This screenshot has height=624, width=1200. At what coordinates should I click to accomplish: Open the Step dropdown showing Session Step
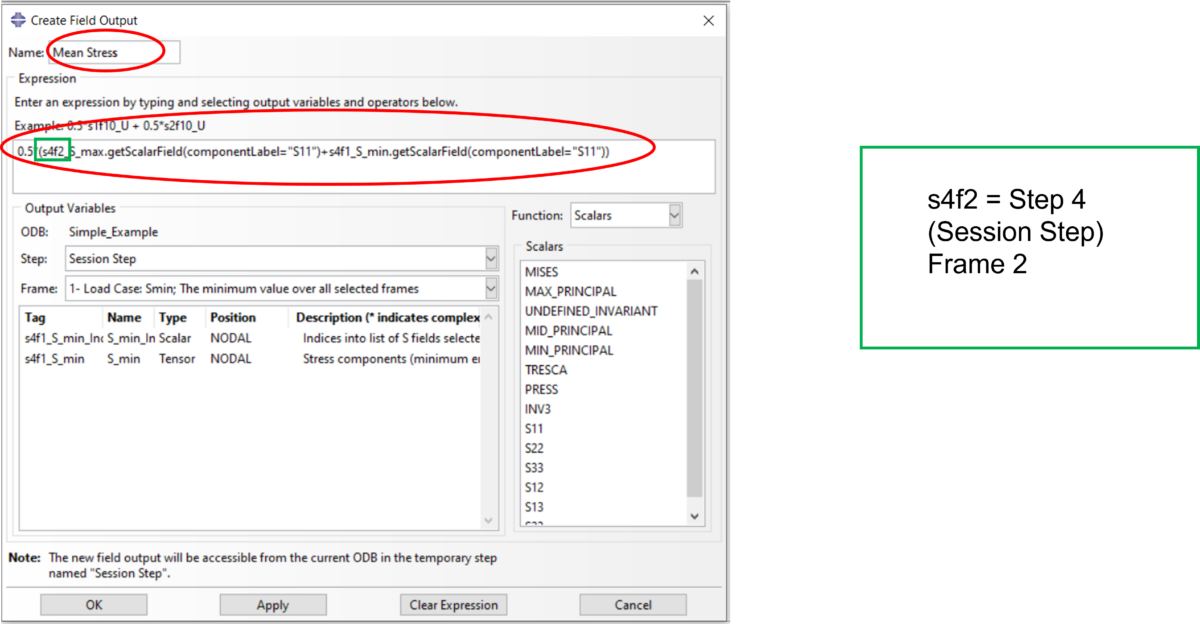[490, 258]
